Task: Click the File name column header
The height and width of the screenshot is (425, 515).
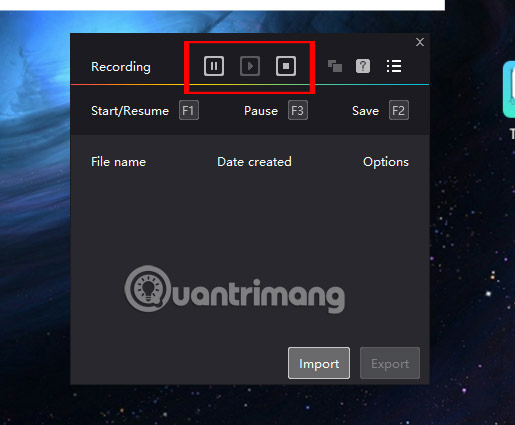Action: 118,162
